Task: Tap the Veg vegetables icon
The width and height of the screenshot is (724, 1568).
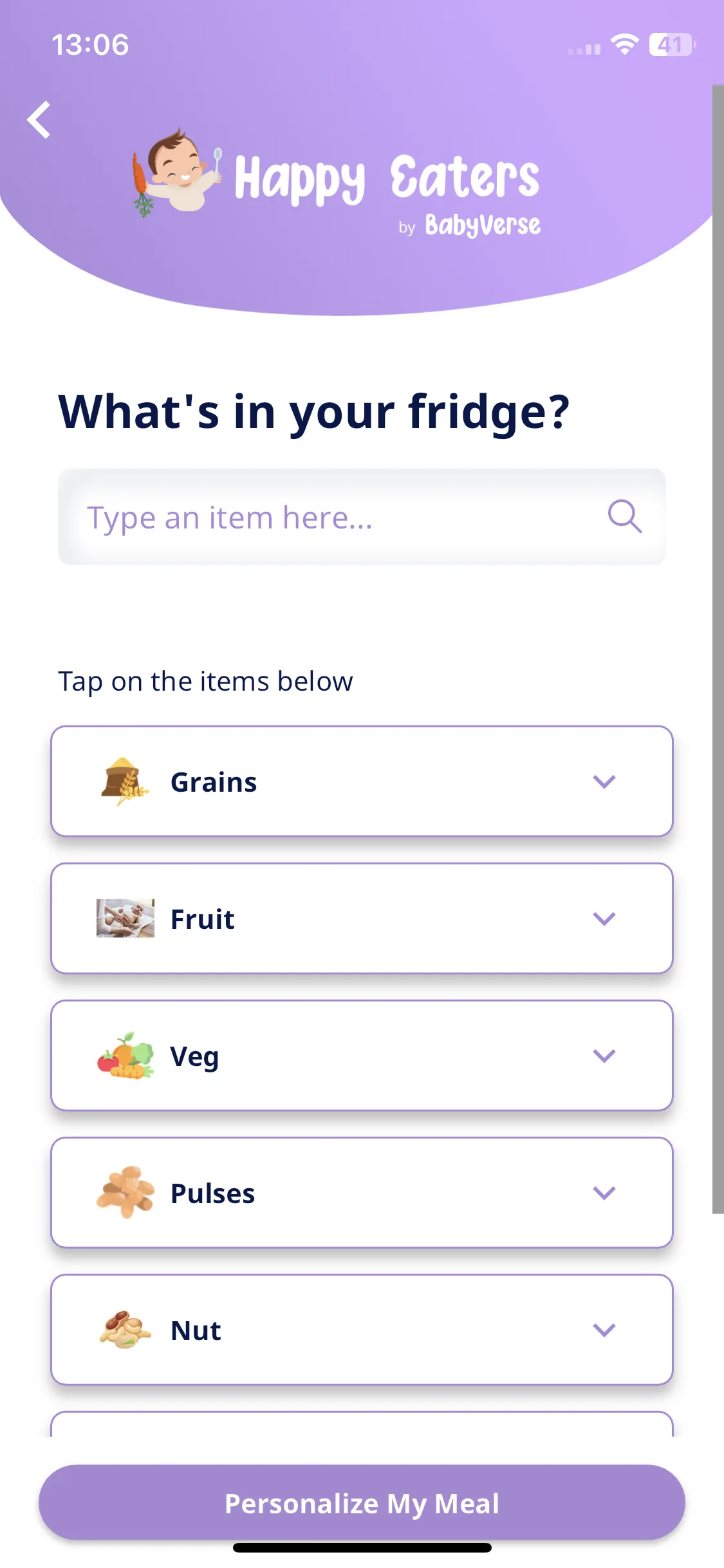Action: point(125,1056)
